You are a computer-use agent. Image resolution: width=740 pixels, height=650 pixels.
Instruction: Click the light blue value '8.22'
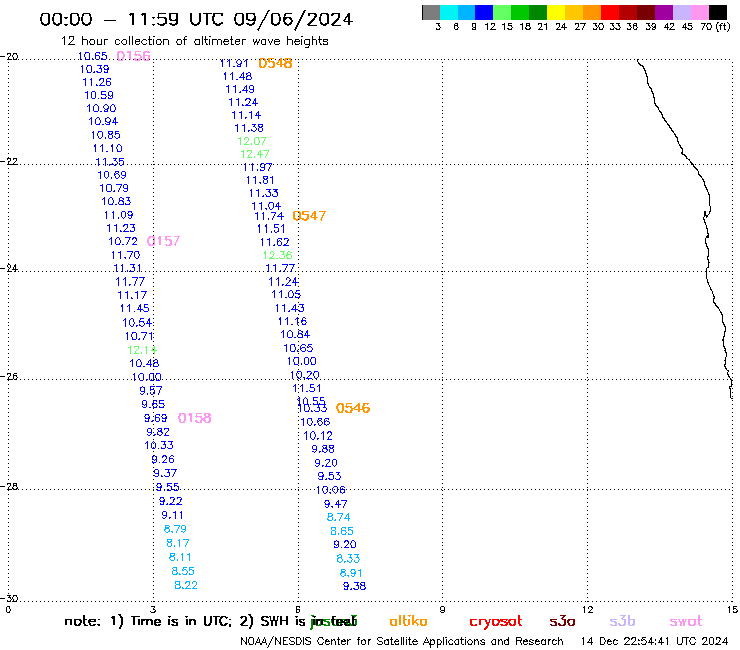coord(186,585)
